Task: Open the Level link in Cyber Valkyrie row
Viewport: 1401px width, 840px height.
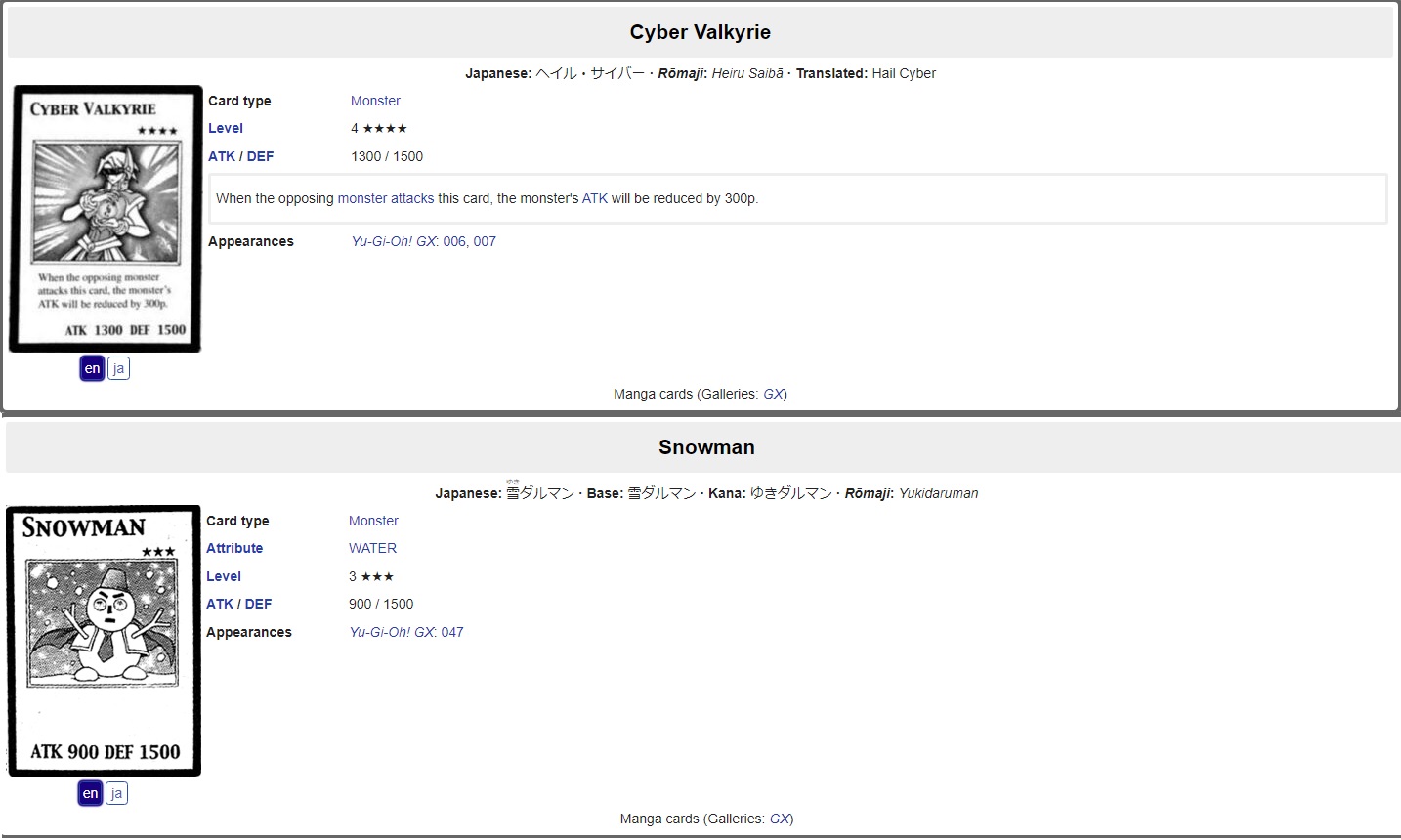Action: click(x=226, y=128)
